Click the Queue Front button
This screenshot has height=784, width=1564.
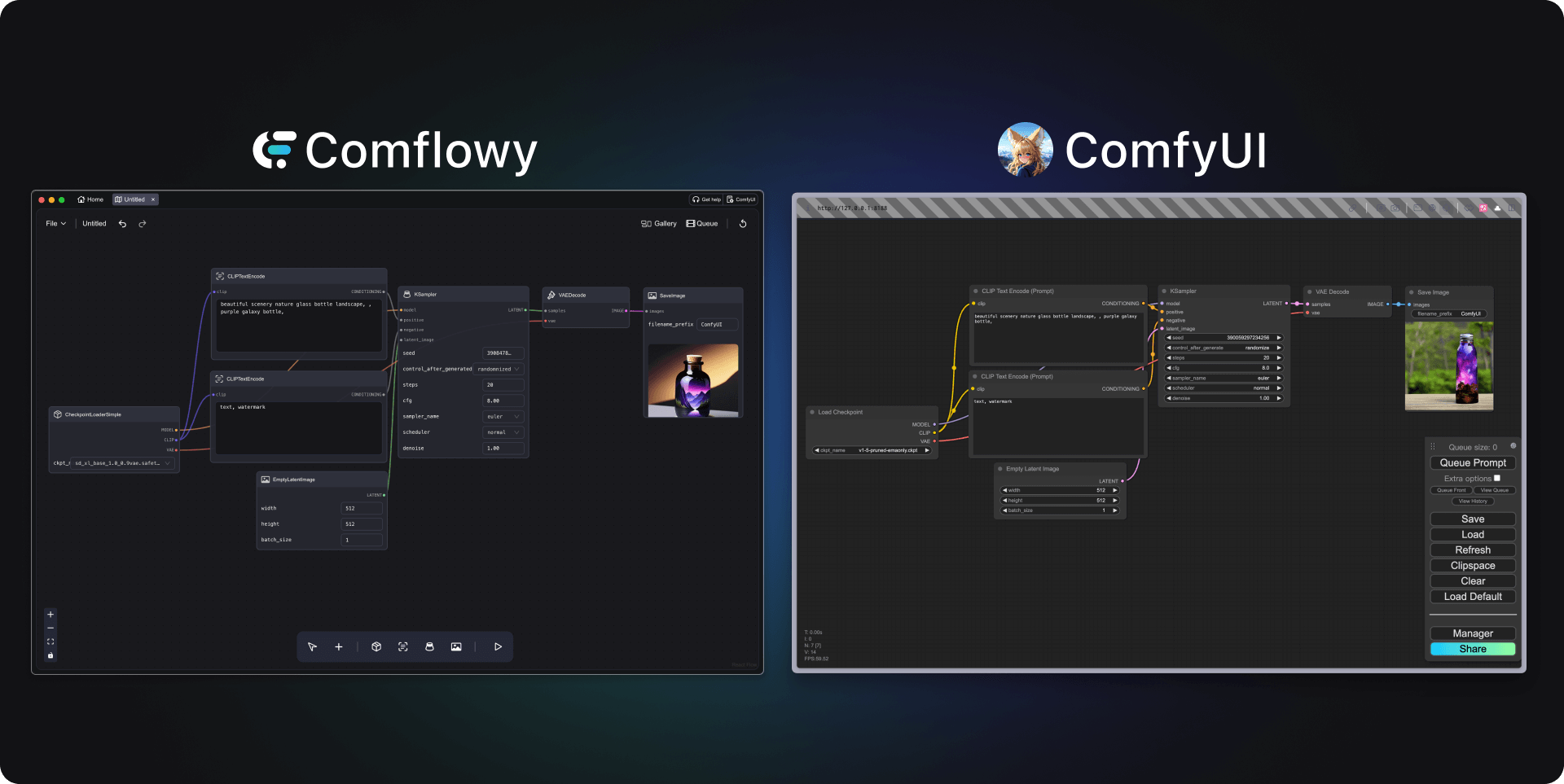coord(1452,490)
